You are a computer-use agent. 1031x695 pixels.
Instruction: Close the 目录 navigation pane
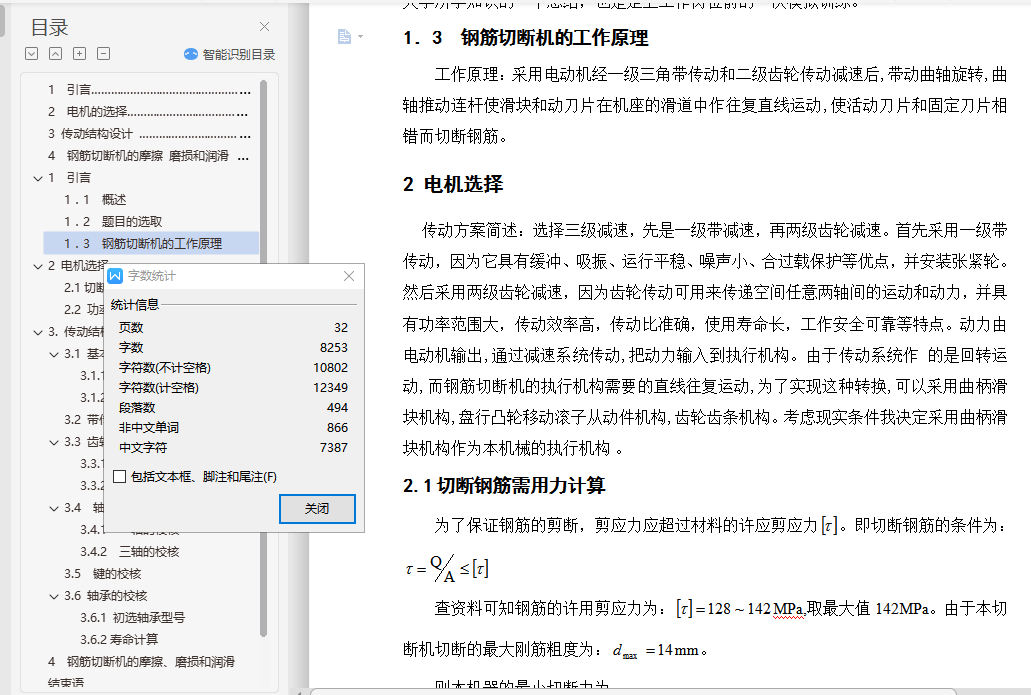[x=264, y=26]
